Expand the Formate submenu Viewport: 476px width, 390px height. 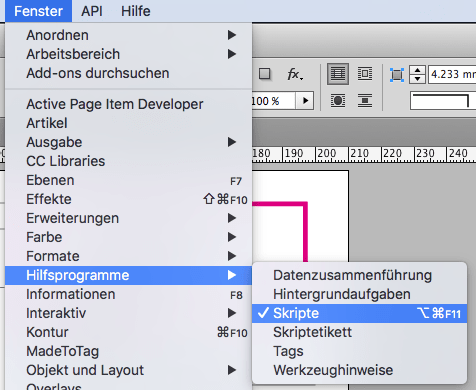129,256
